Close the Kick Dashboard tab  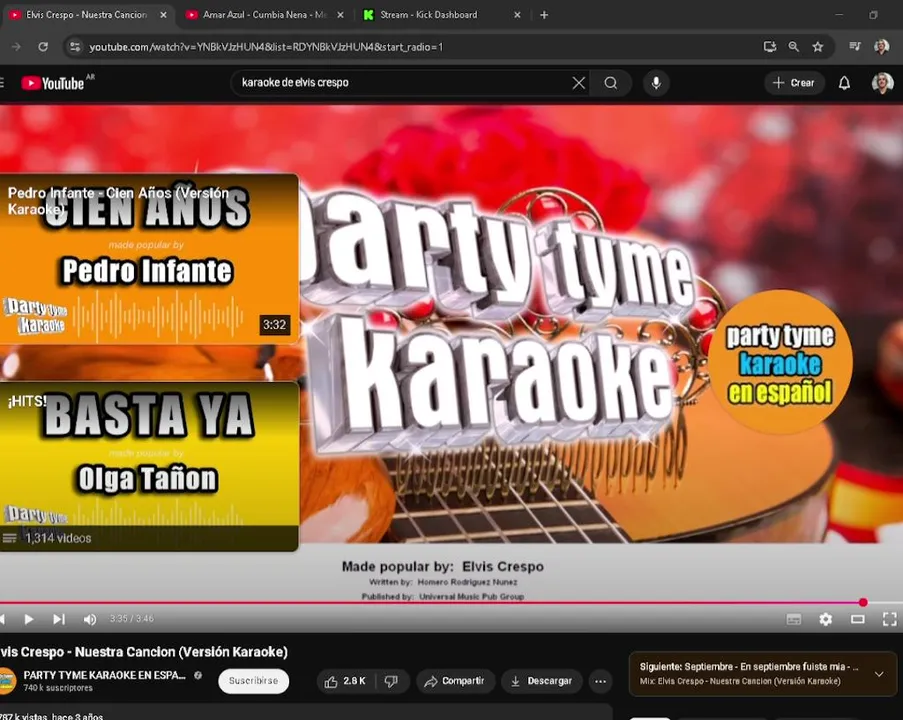(517, 15)
